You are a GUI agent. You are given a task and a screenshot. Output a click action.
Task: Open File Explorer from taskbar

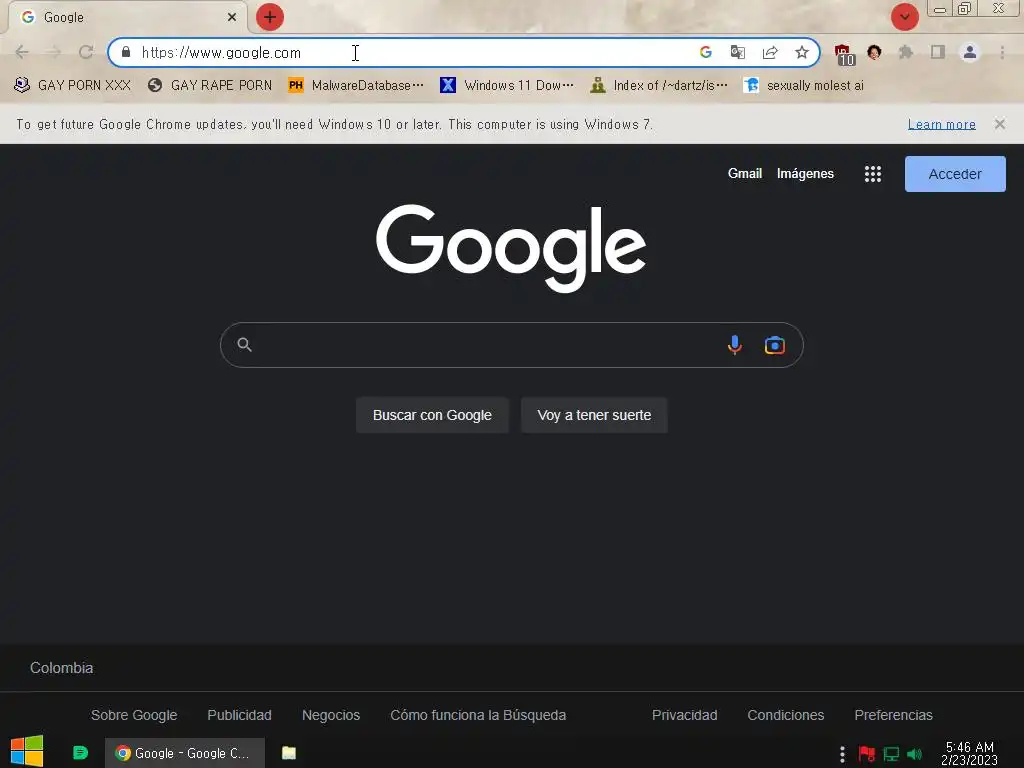[x=289, y=753]
